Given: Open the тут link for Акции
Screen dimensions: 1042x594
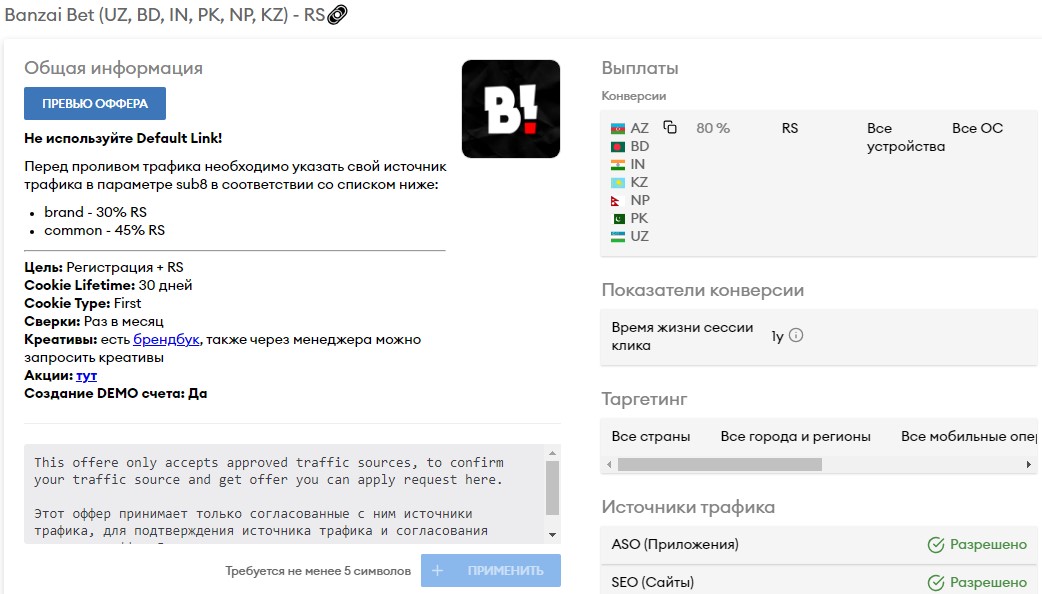Looking at the screenshot, I should coord(86,375).
